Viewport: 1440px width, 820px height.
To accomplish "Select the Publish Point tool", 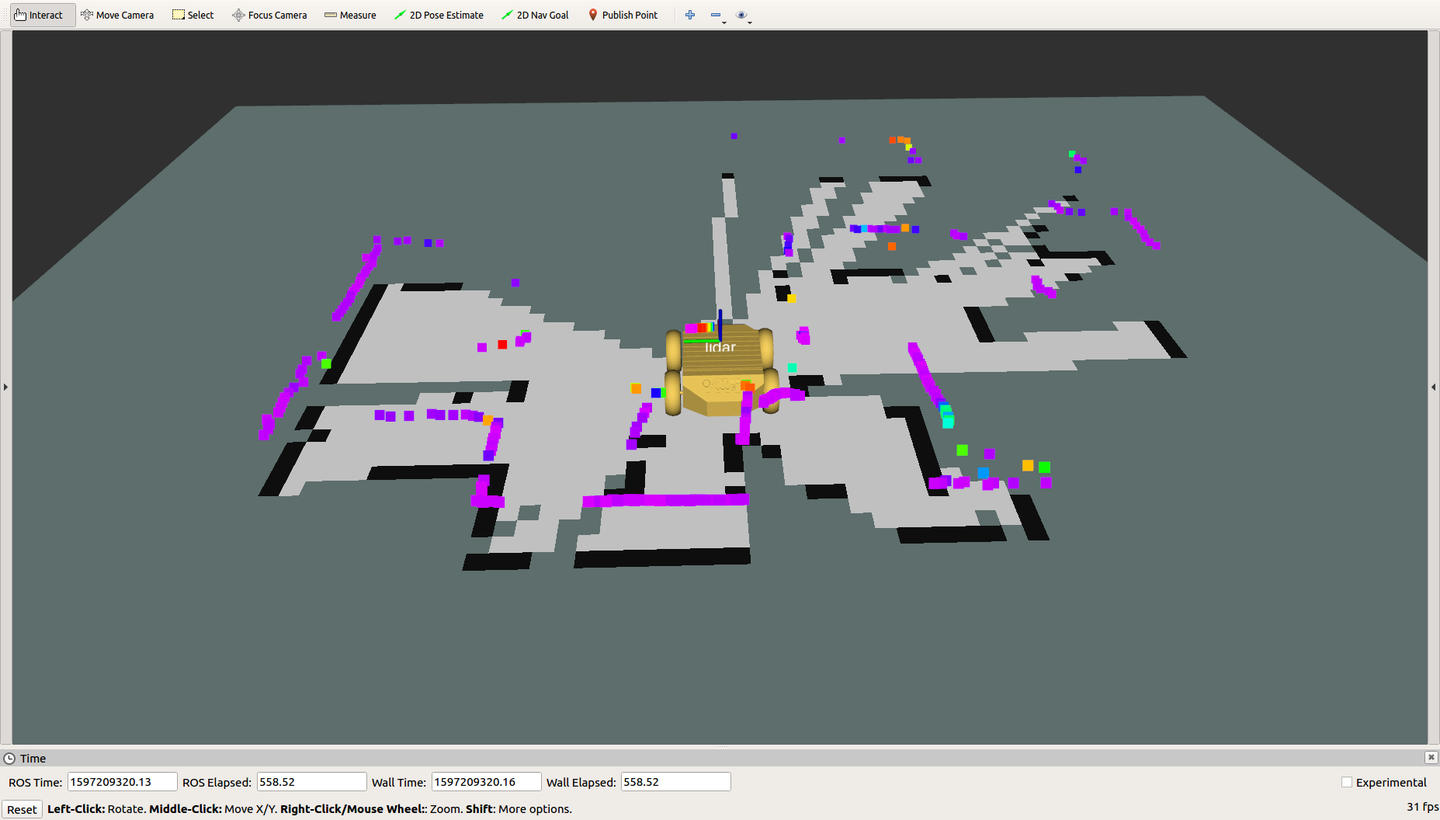I will tap(622, 15).
